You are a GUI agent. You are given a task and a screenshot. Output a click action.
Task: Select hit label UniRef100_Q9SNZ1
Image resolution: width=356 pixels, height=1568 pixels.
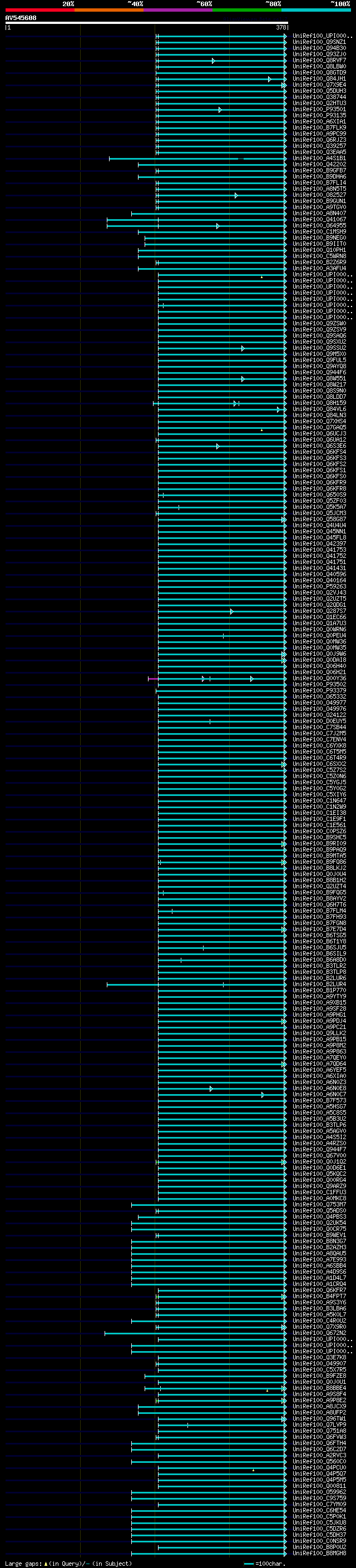(319, 42)
